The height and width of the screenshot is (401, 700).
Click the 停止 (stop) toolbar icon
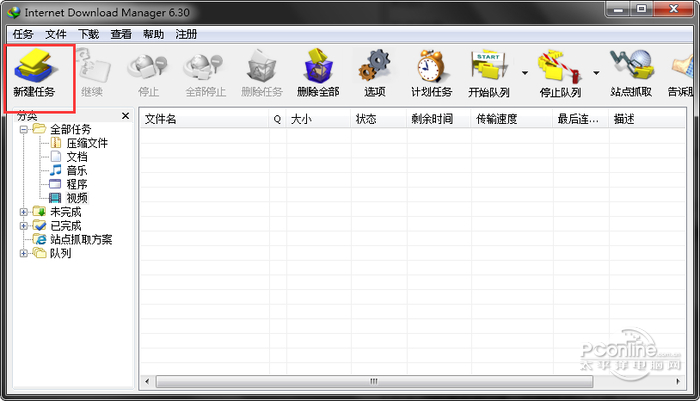pos(148,67)
